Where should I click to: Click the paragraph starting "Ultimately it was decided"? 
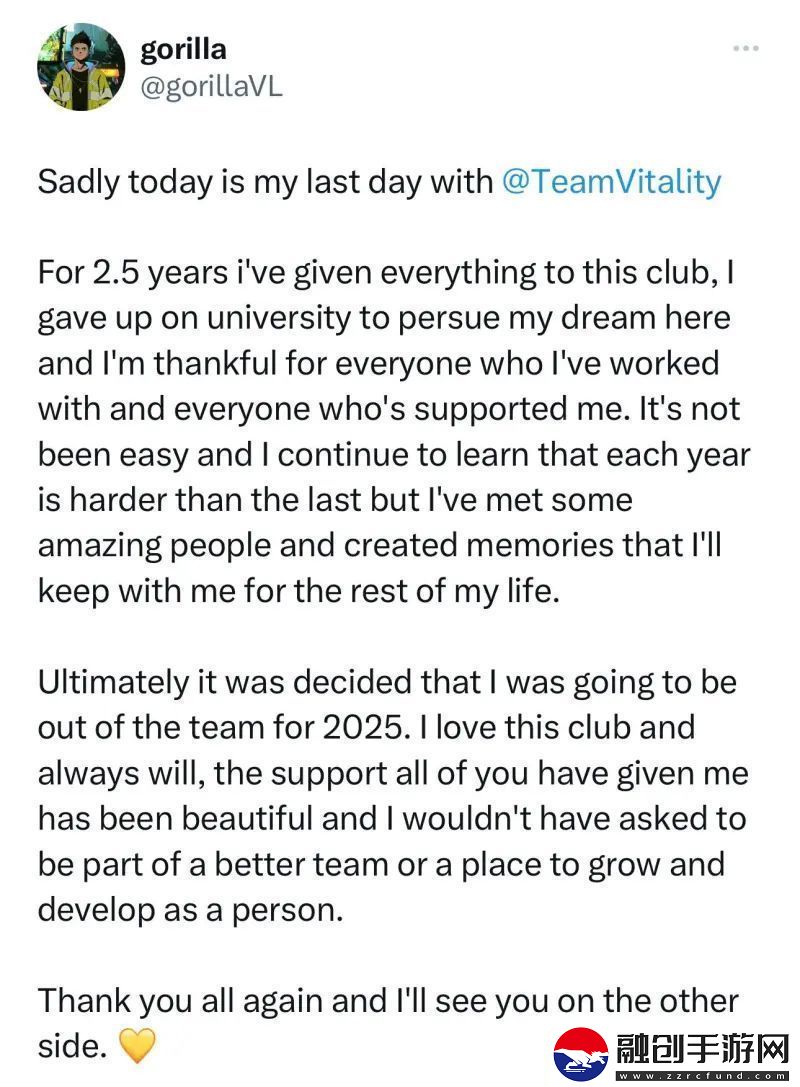click(393, 796)
